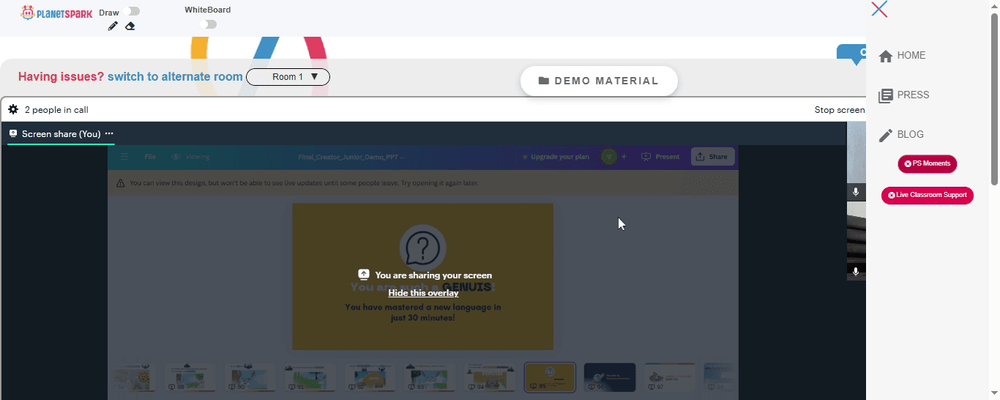The image size is (1000, 400).
Task: Open BLOG in side menu
Action: pyautogui.click(x=902, y=135)
